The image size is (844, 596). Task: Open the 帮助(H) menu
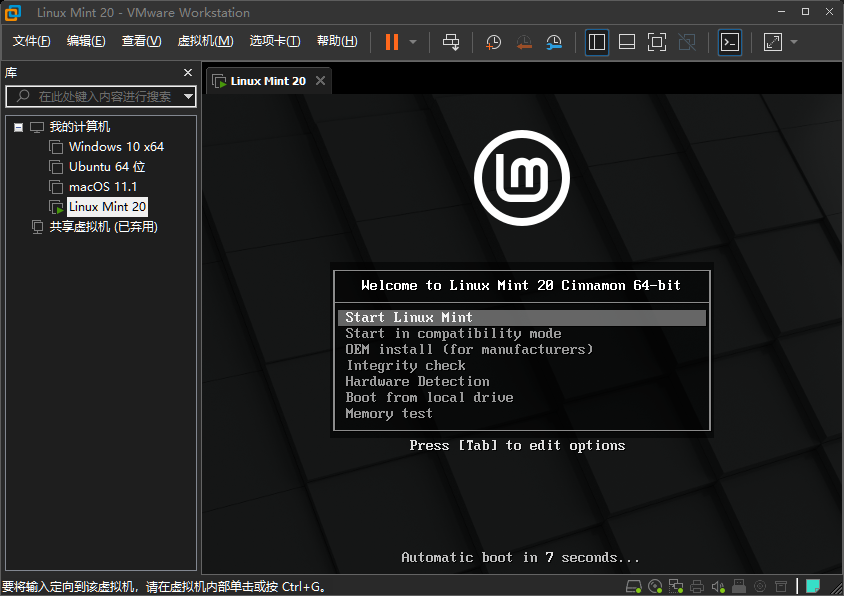[337, 41]
